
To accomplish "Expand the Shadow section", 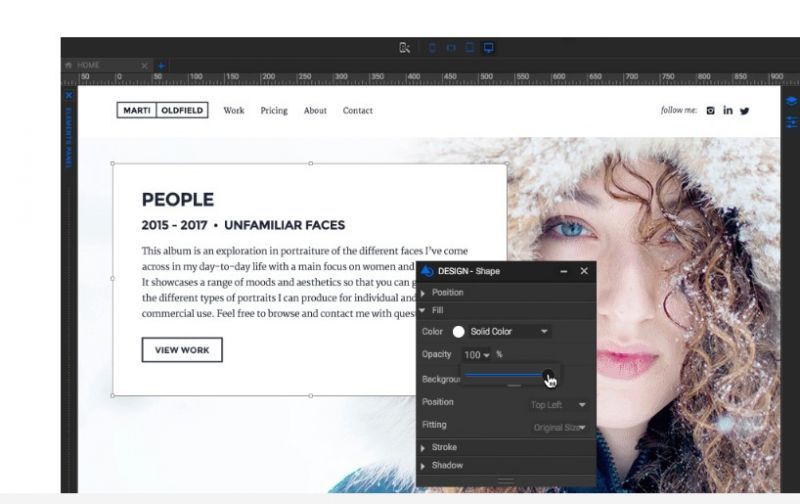I will point(446,465).
